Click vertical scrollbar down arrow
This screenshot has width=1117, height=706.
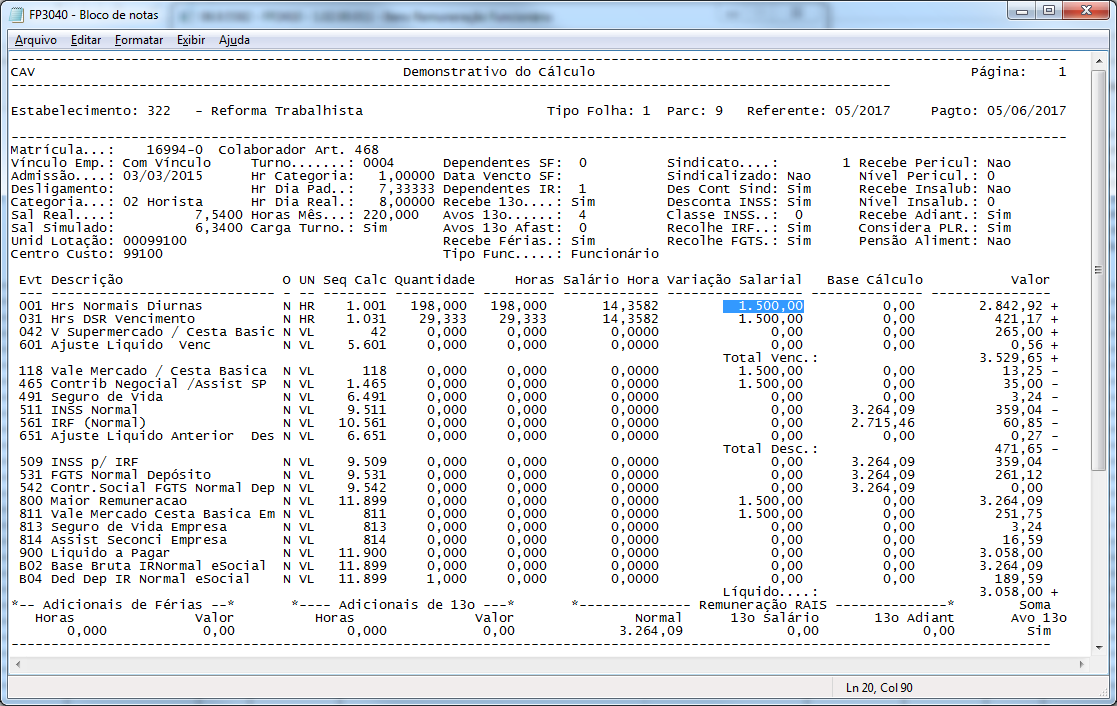point(1099,648)
